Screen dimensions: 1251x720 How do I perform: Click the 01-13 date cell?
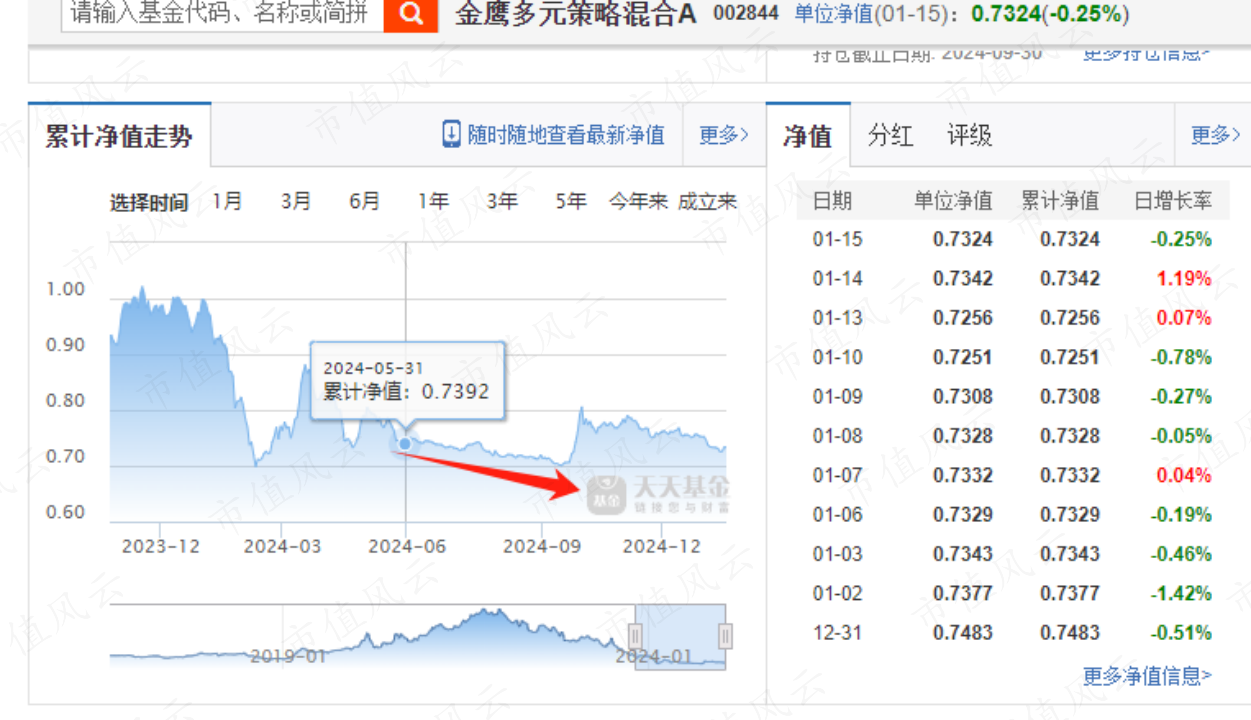tap(837, 318)
